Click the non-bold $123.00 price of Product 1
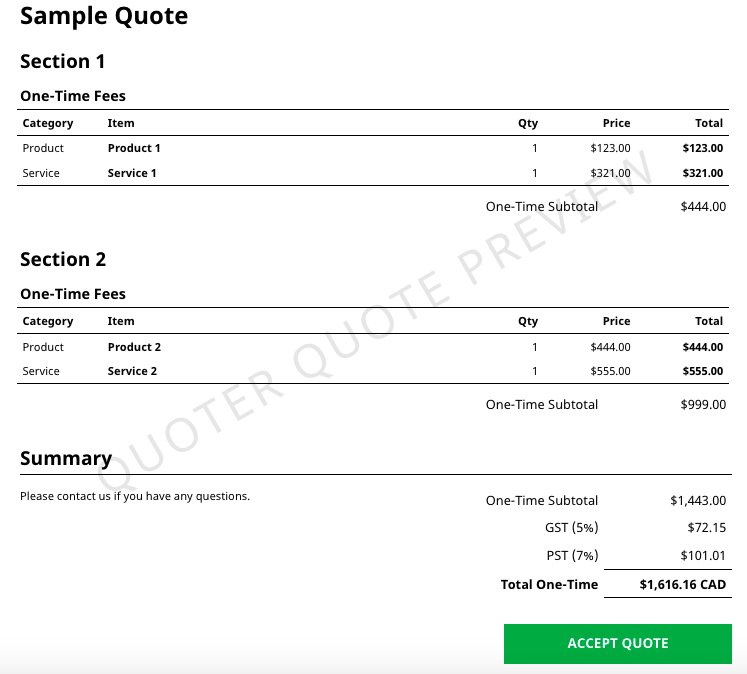The image size is (747, 674). 610,148
